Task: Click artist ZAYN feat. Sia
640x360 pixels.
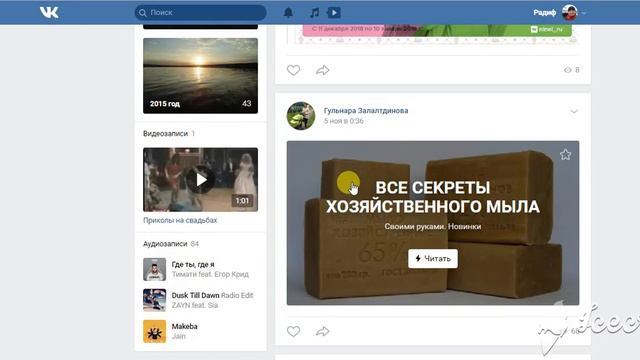Action: [195, 305]
